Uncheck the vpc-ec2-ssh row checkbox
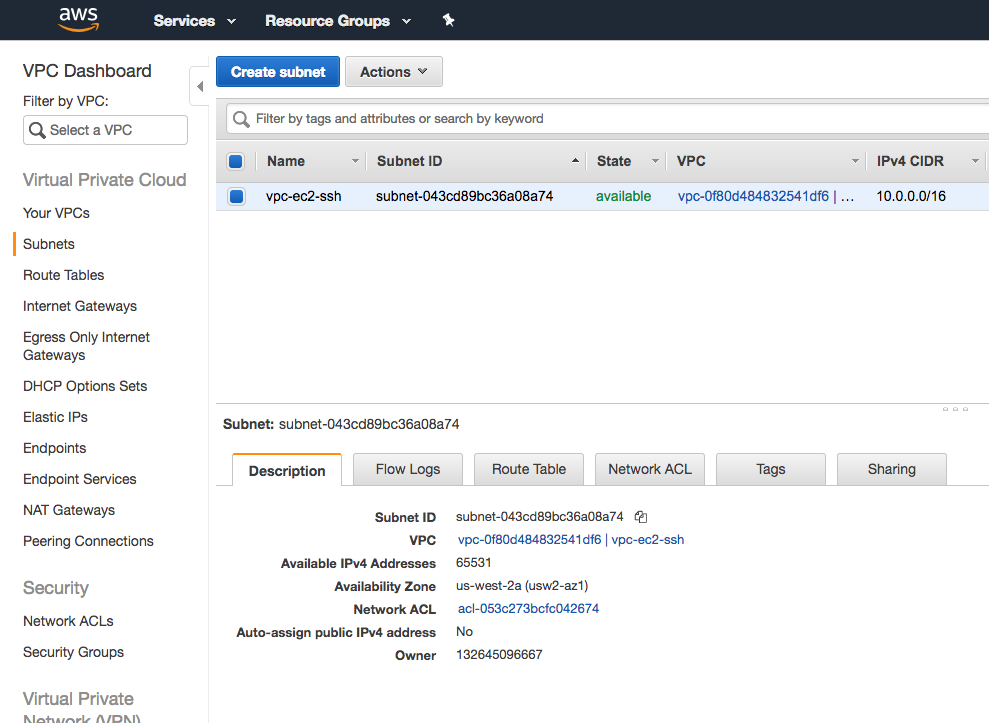 [237, 196]
